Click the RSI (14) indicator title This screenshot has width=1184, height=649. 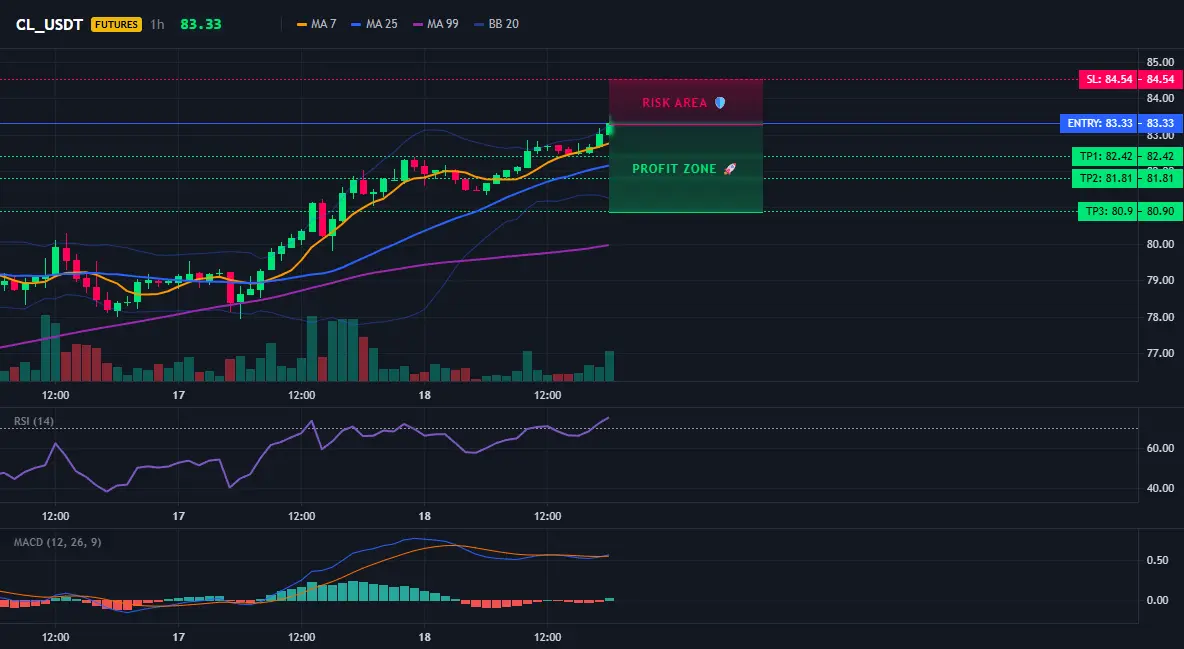click(34, 421)
